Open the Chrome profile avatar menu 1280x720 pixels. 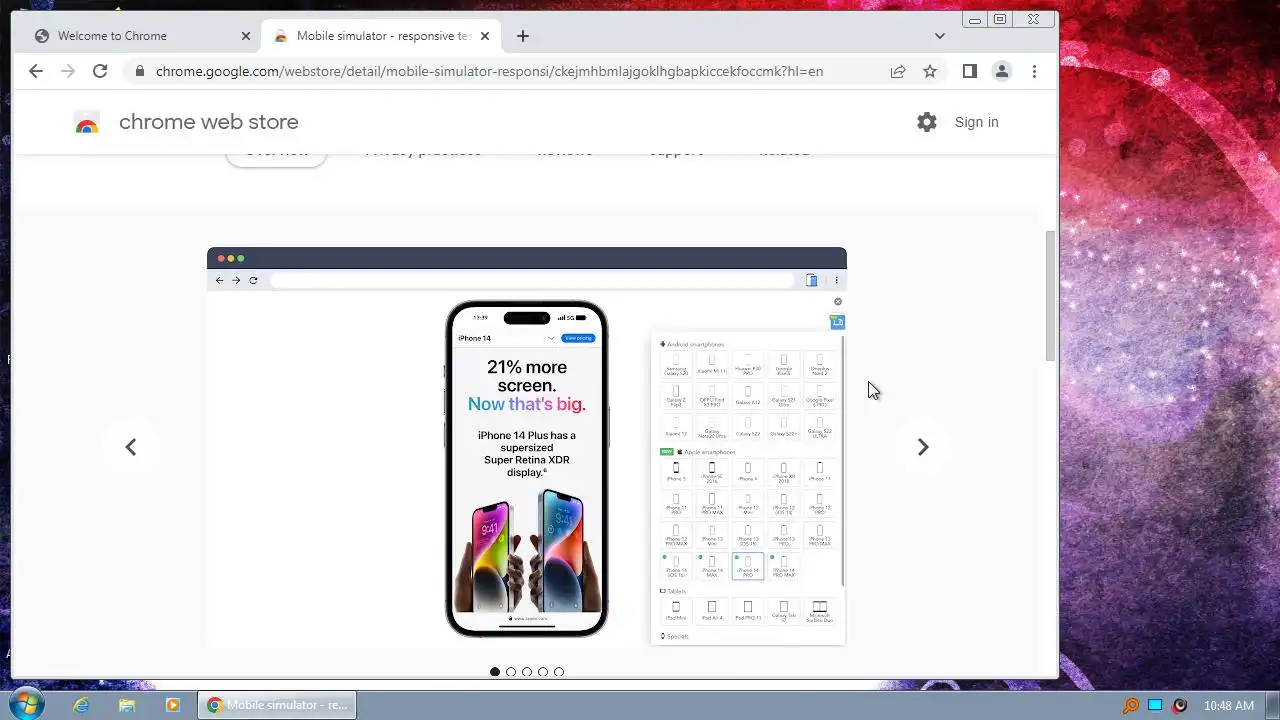[x=1001, y=71]
